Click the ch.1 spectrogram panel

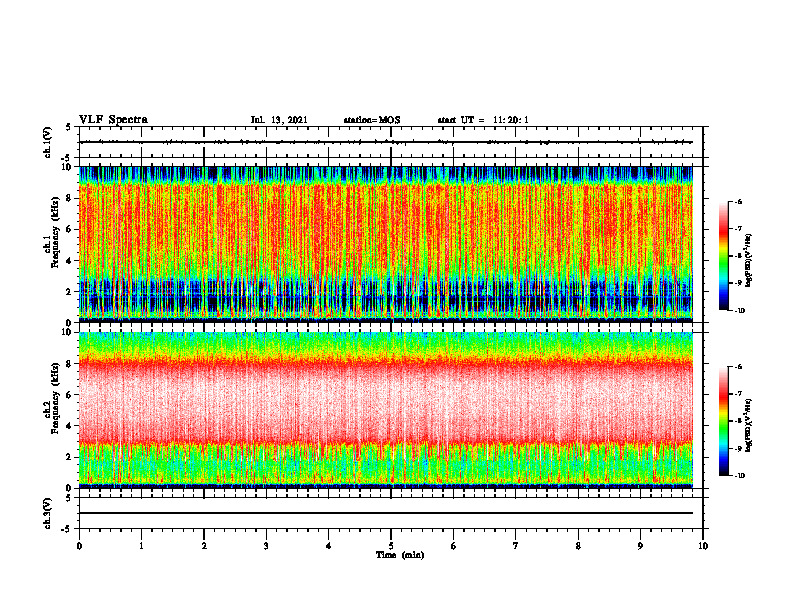(x=386, y=244)
